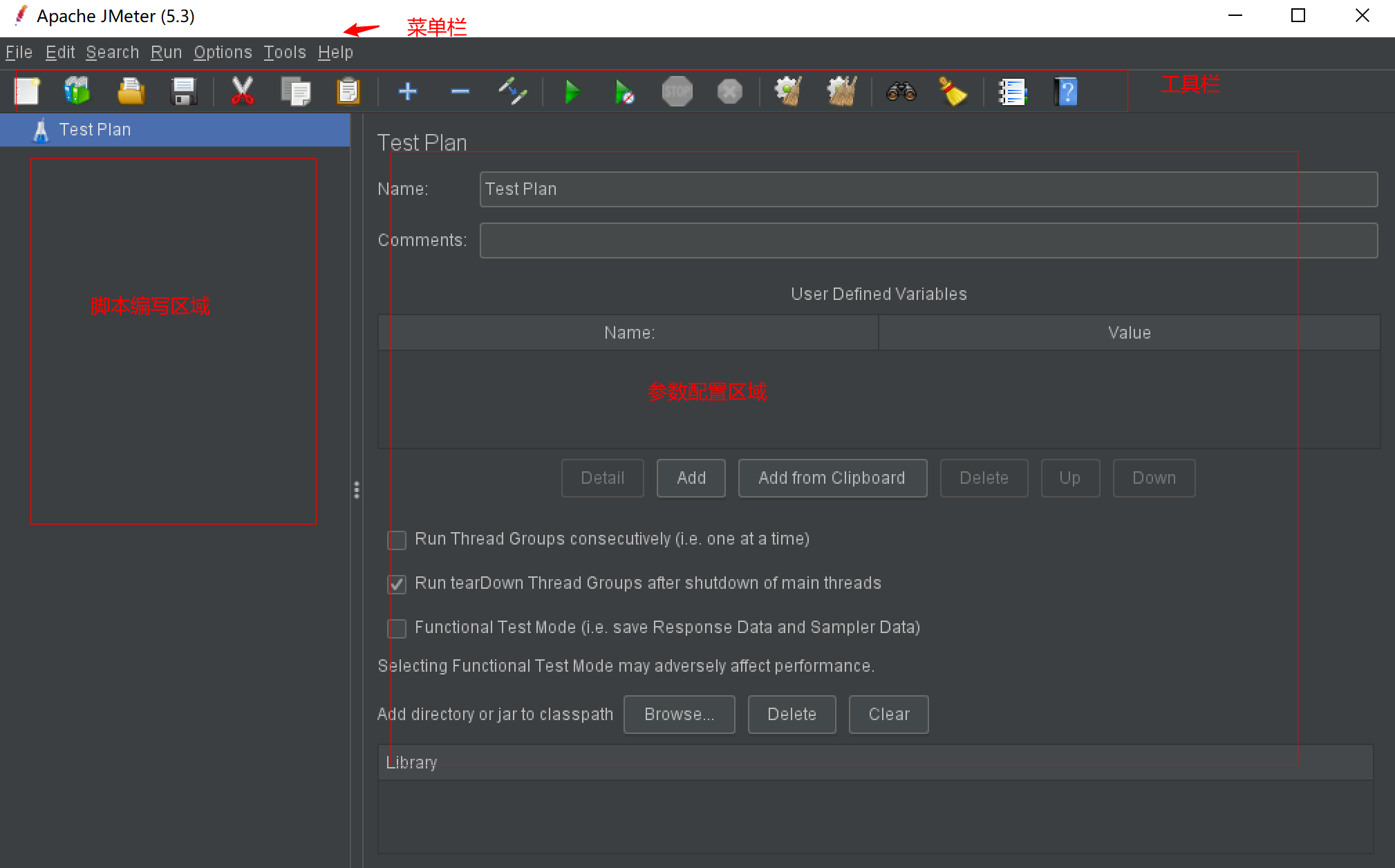Expand all tree nodes
Screen dimensions: 1395x868
(408, 91)
